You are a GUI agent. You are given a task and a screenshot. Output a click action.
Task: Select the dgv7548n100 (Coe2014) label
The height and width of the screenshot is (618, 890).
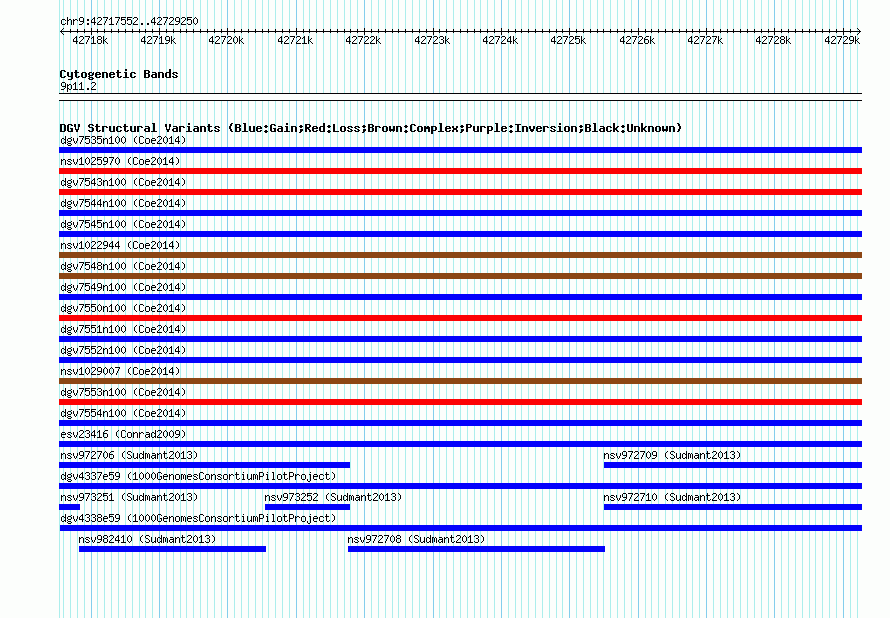coord(123,266)
